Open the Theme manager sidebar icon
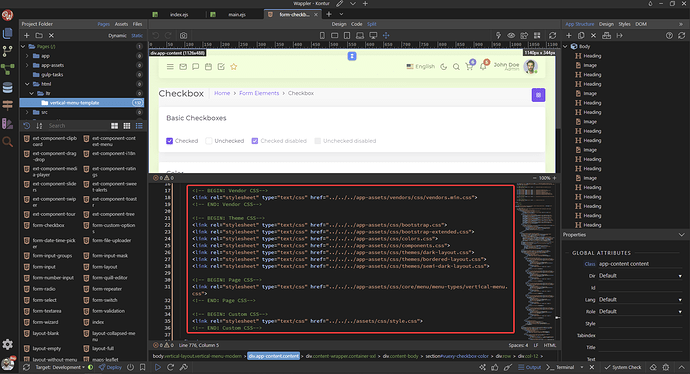 coord(7,124)
